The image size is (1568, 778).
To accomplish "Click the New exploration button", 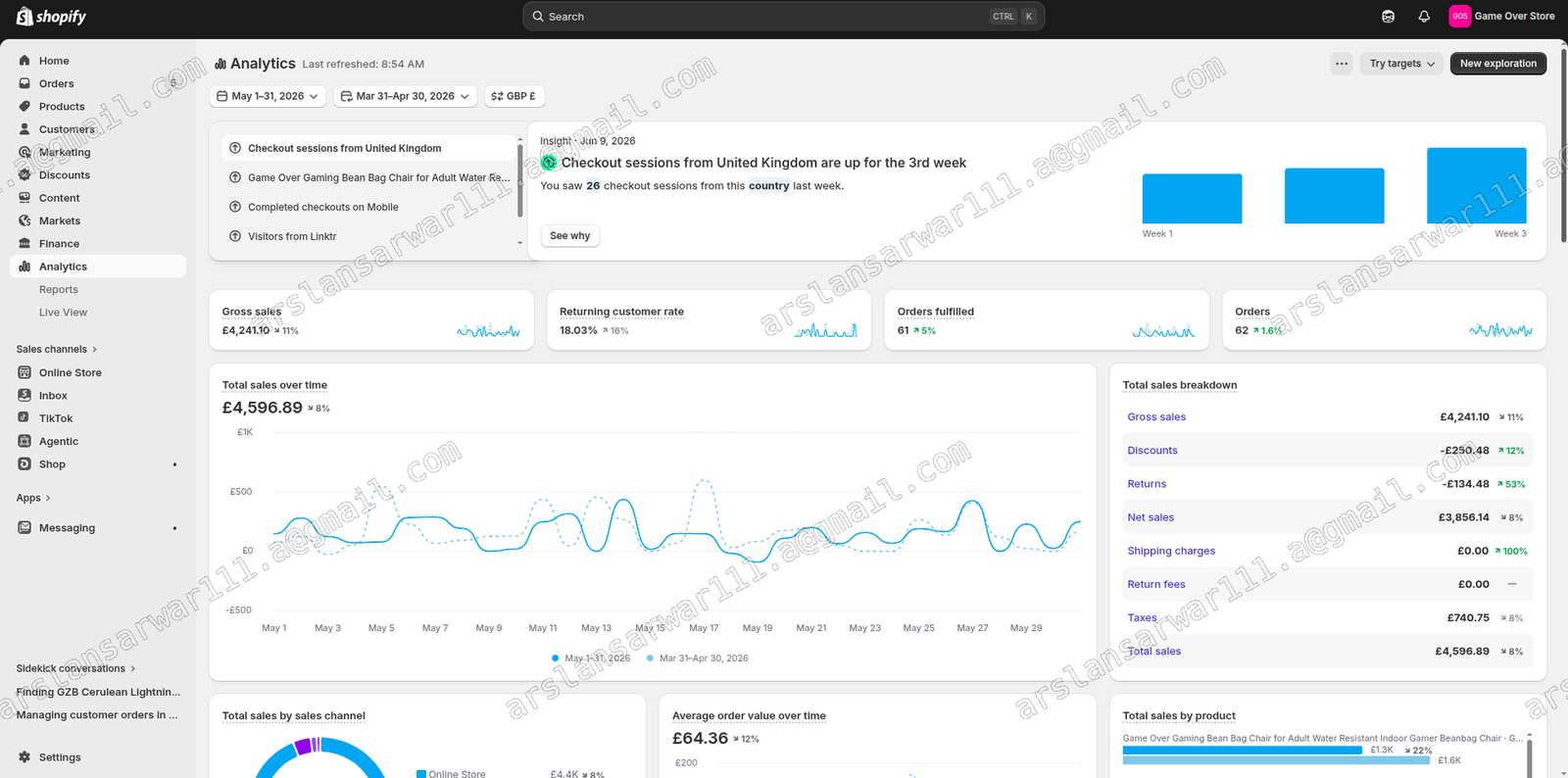I will (x=1498, y=64).
